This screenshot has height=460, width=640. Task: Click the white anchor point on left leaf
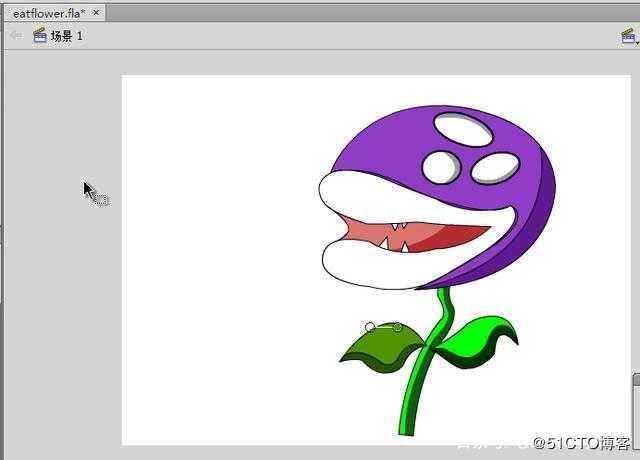(x=370, y=327)
